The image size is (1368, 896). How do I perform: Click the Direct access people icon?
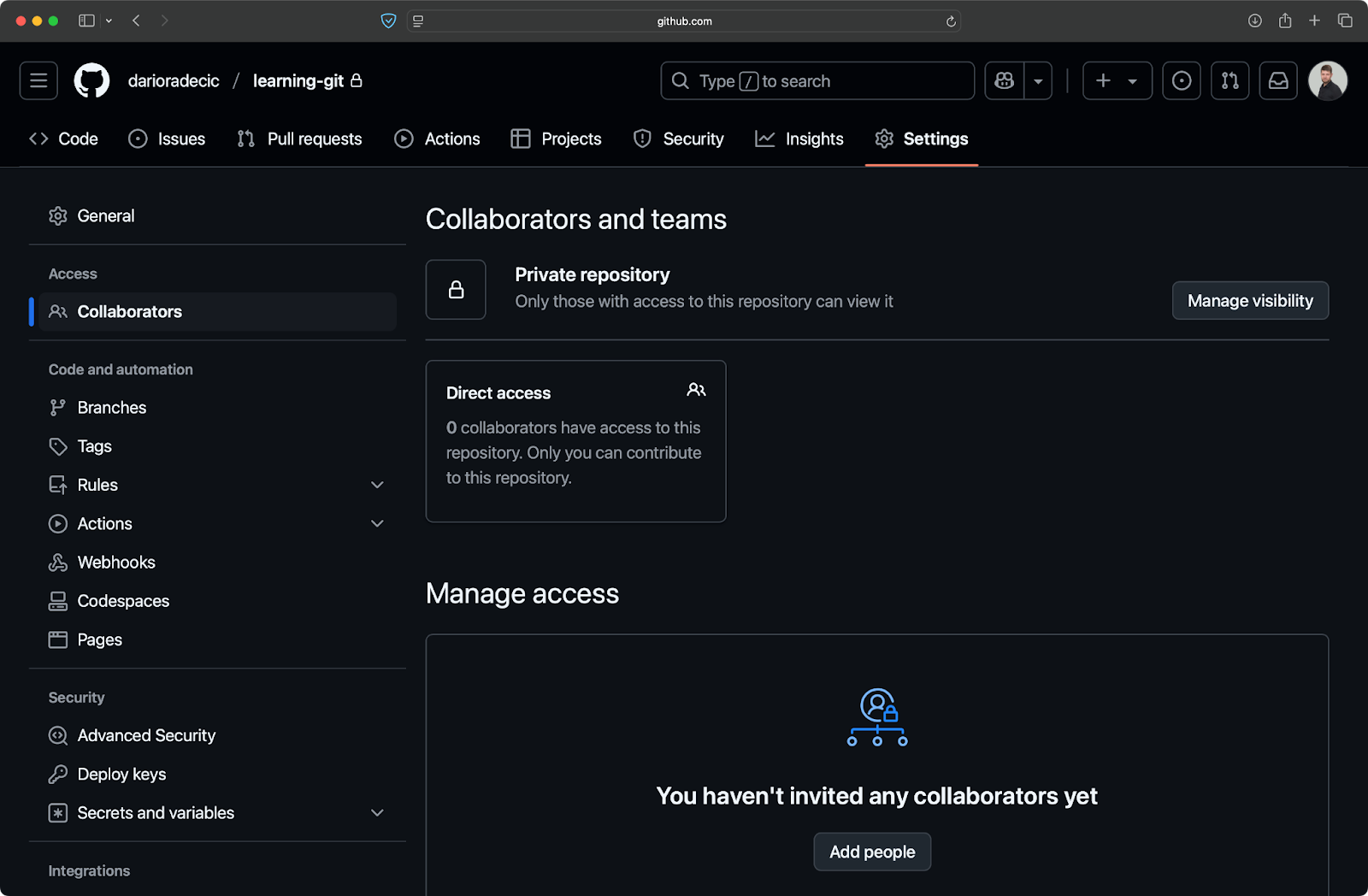click(696, 390)
